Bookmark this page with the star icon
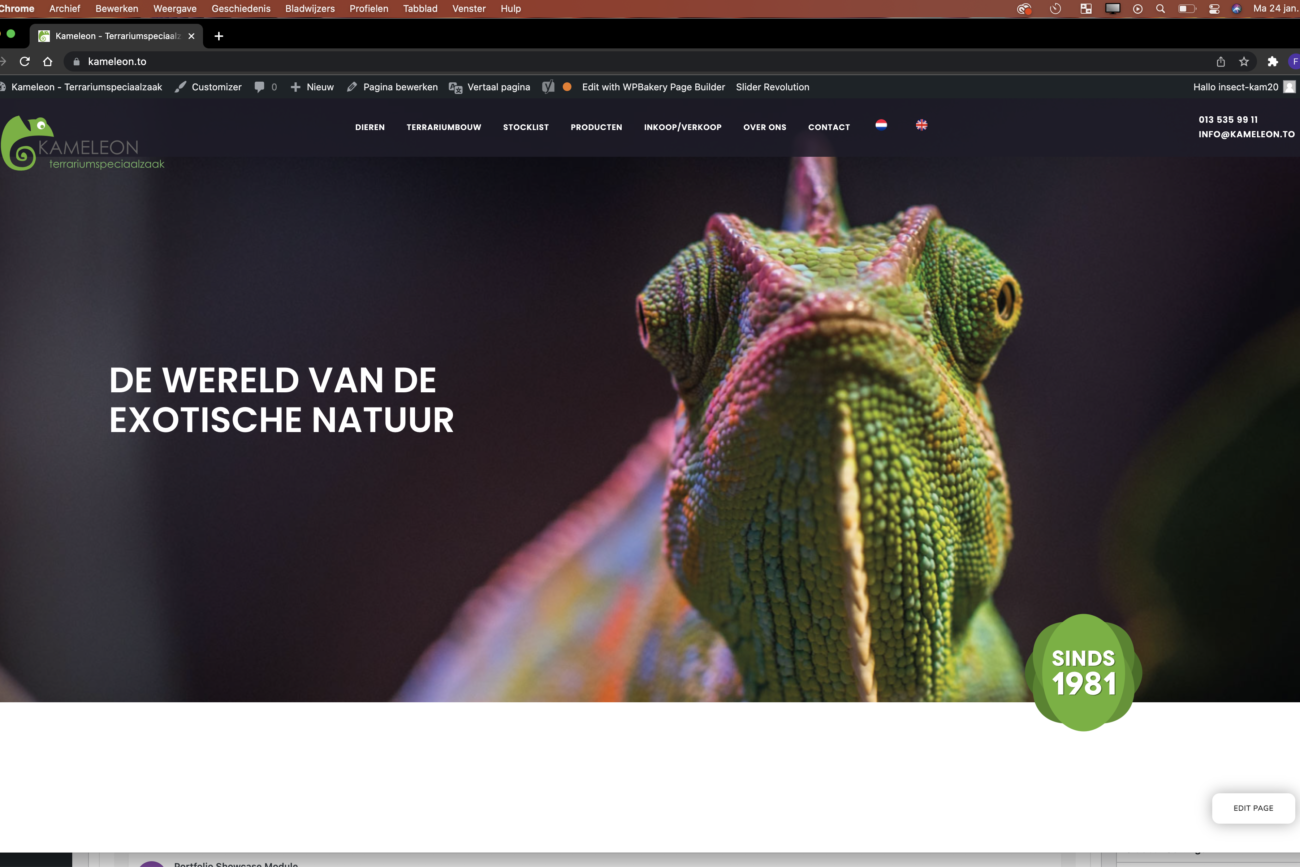This screenshot has height=867, width=1300. pyautogui.click(x=1244, y=61)
